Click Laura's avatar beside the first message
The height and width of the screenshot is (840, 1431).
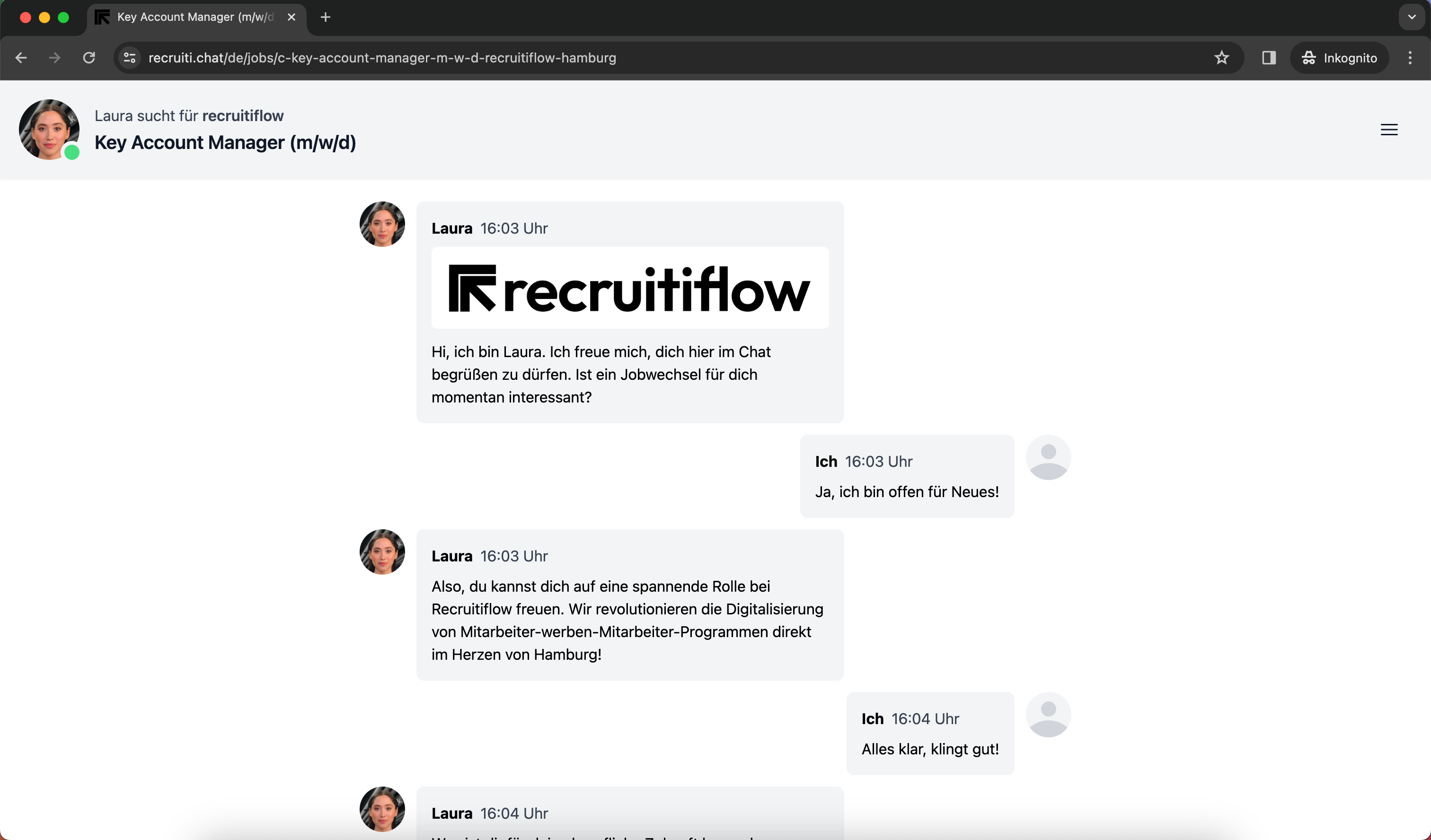pos(382,224)
